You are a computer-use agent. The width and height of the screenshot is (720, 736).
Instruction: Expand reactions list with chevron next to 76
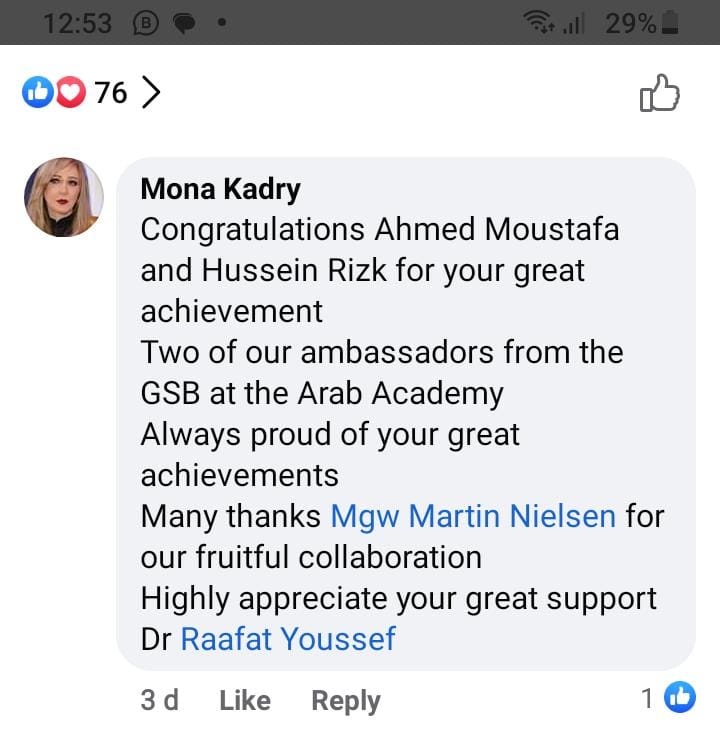click(151, 93)
